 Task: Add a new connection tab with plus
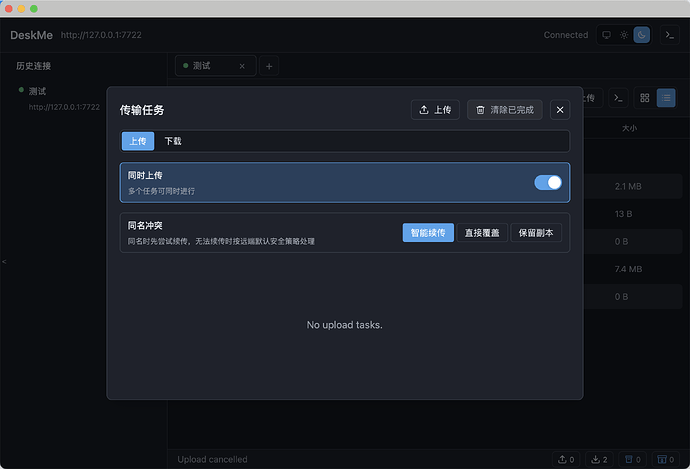269,66
